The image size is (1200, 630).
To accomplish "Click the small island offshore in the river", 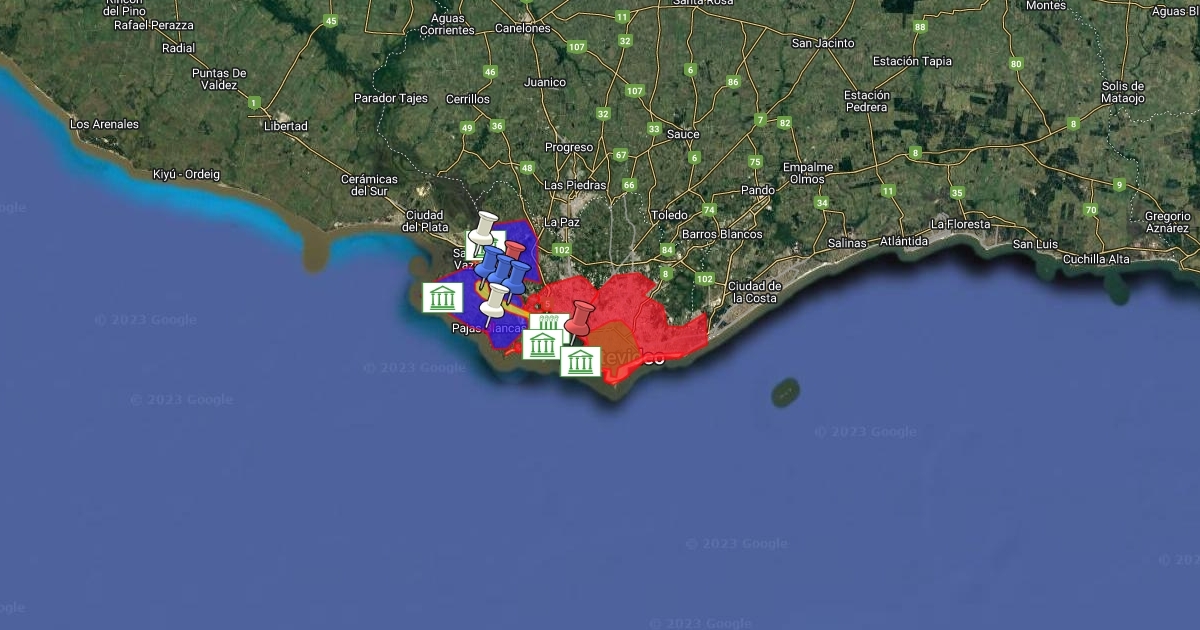I will (x=785, y=392).
